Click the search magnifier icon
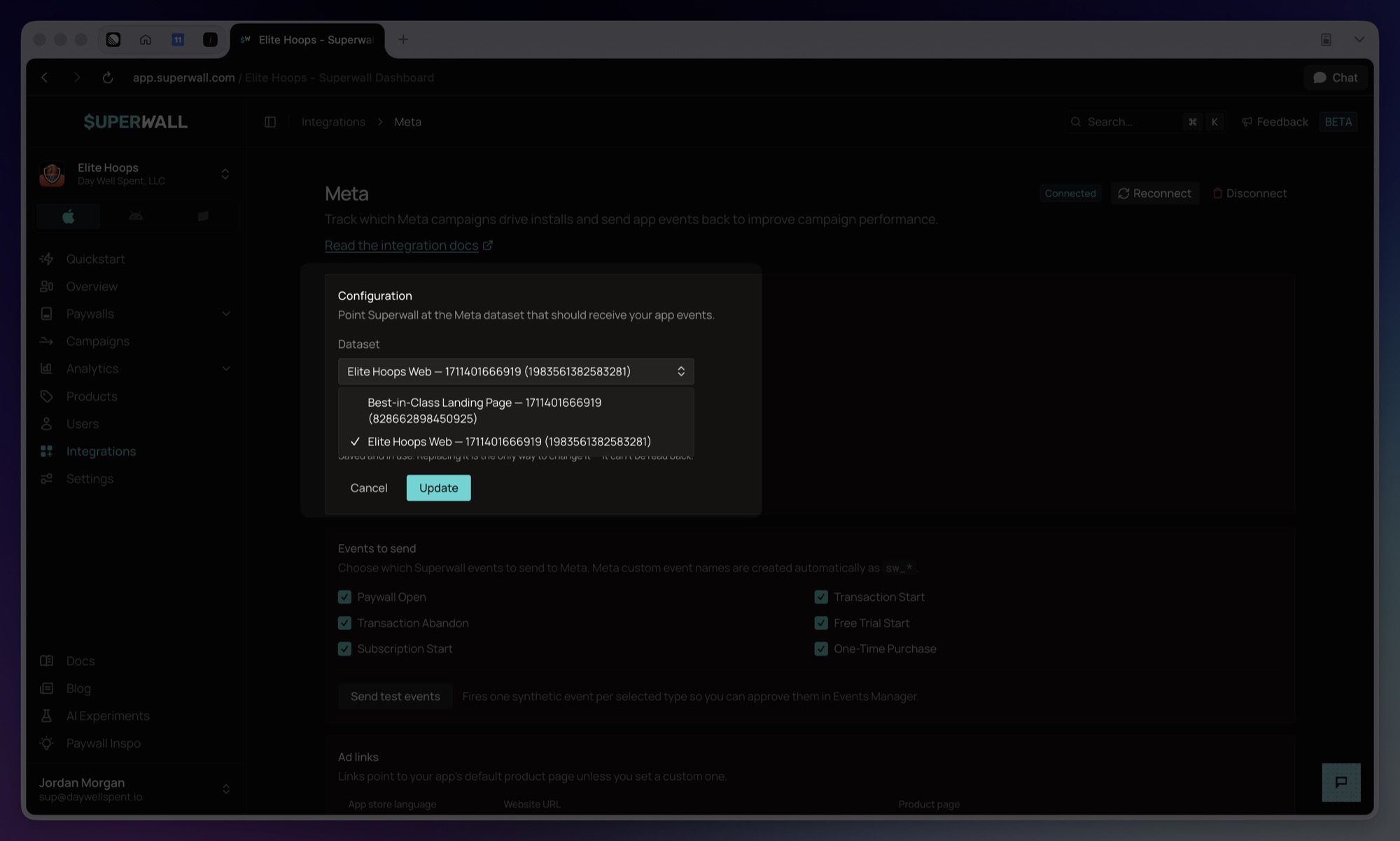This screenshot has height=841, width=1400. click(1076, 122)
